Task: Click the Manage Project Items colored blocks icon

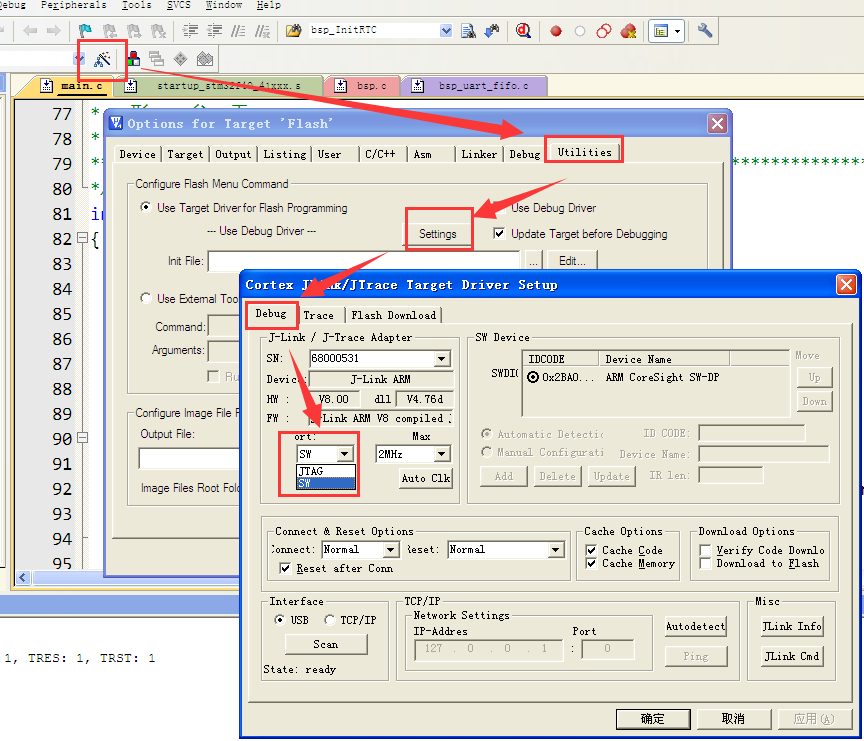Action: tap(133, 58)
